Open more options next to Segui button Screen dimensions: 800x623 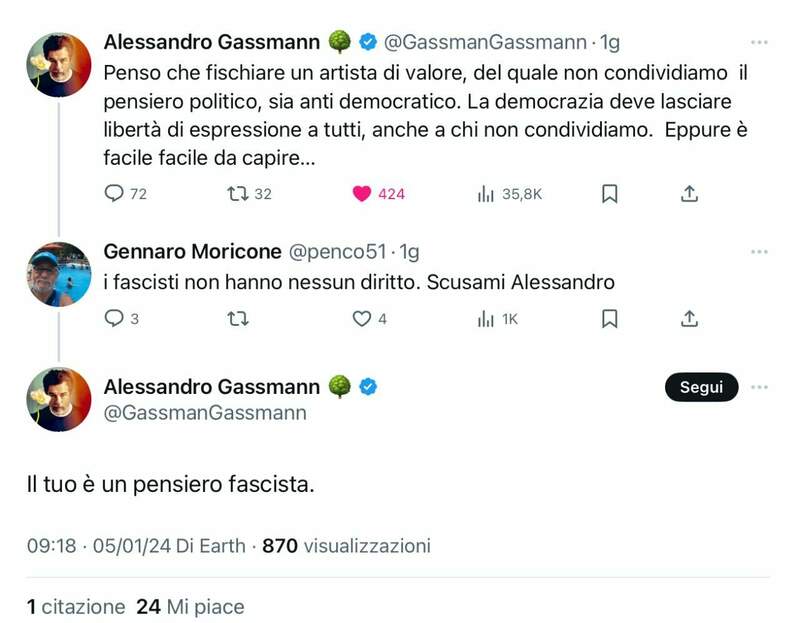759,387
